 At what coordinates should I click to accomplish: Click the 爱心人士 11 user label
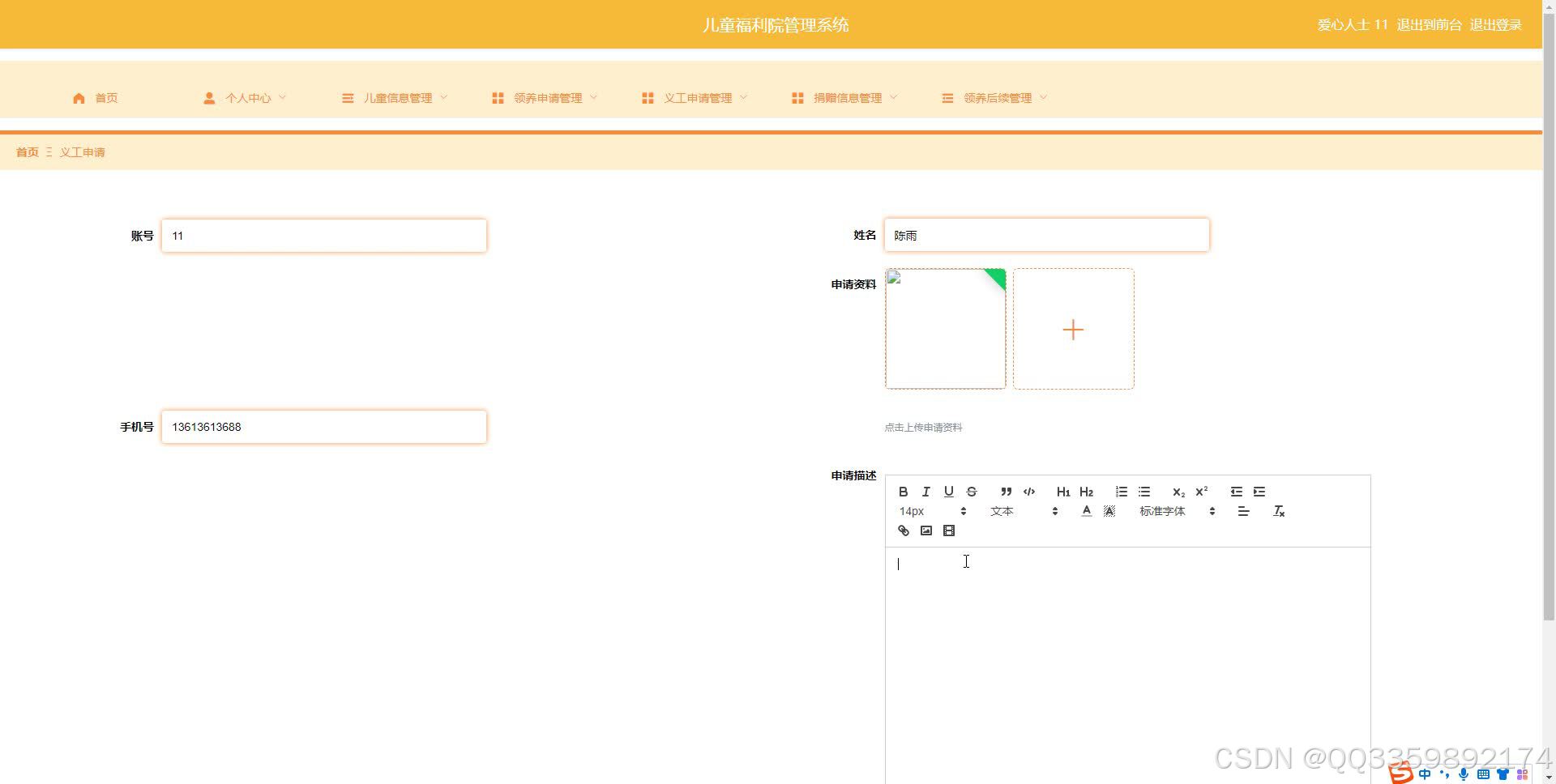(1353, 25)
